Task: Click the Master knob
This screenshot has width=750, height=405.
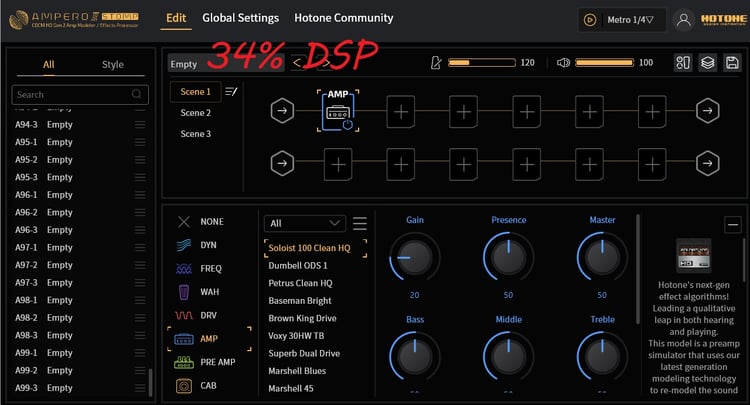Action: pos(602,257)
